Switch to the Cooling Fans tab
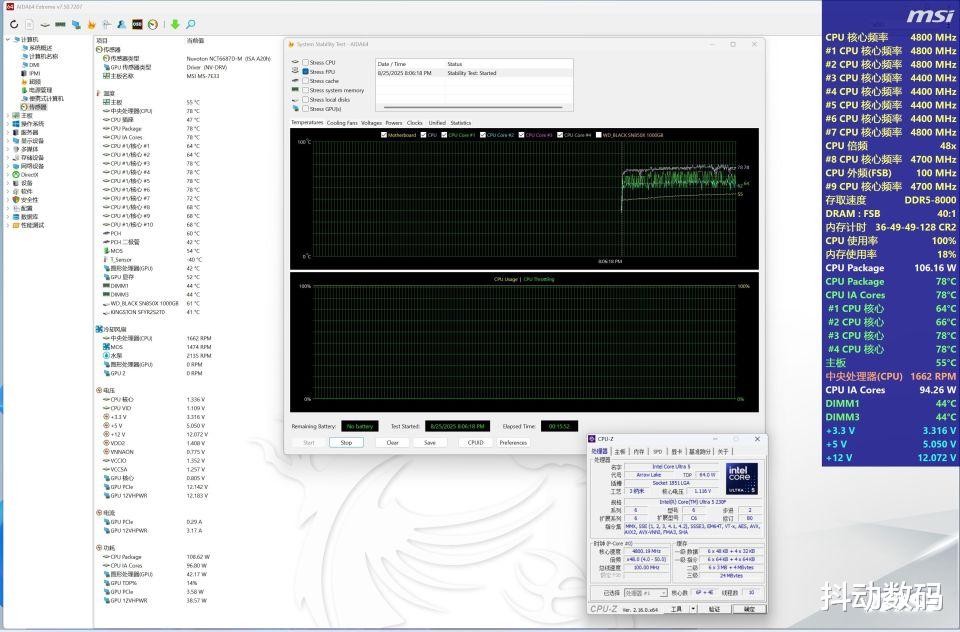The width and height of the screenshot is (960, 632). tap(342, 123)
